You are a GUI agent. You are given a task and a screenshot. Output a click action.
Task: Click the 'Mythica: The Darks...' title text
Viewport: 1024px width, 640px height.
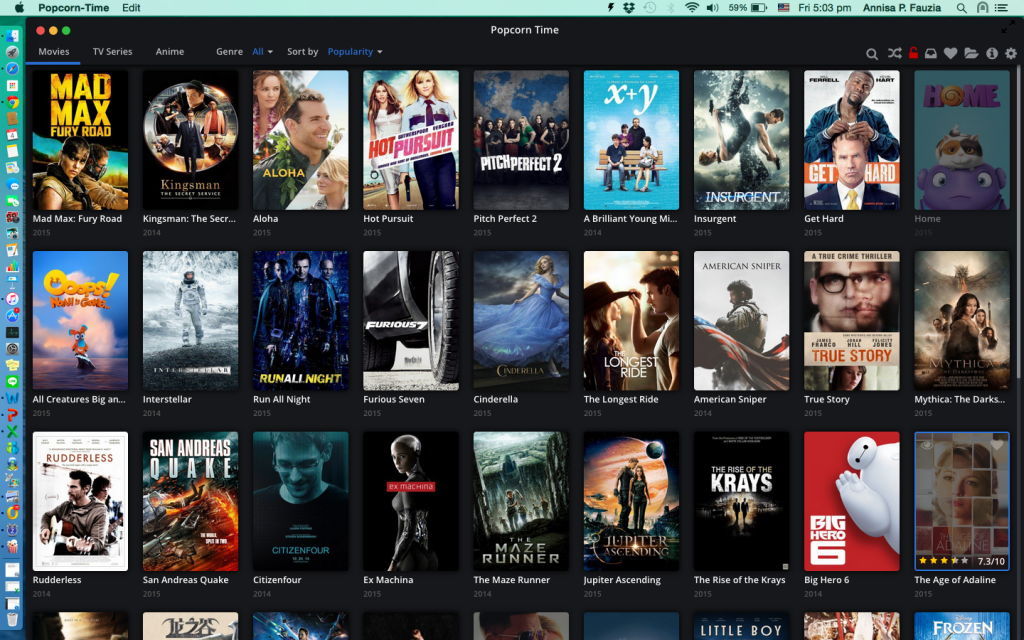point(959,399)
